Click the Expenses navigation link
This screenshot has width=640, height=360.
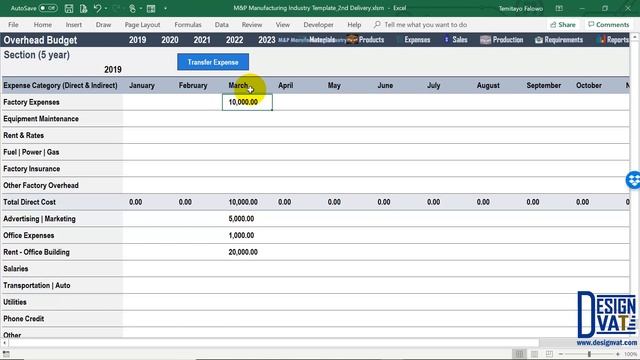tap(417, 40)
